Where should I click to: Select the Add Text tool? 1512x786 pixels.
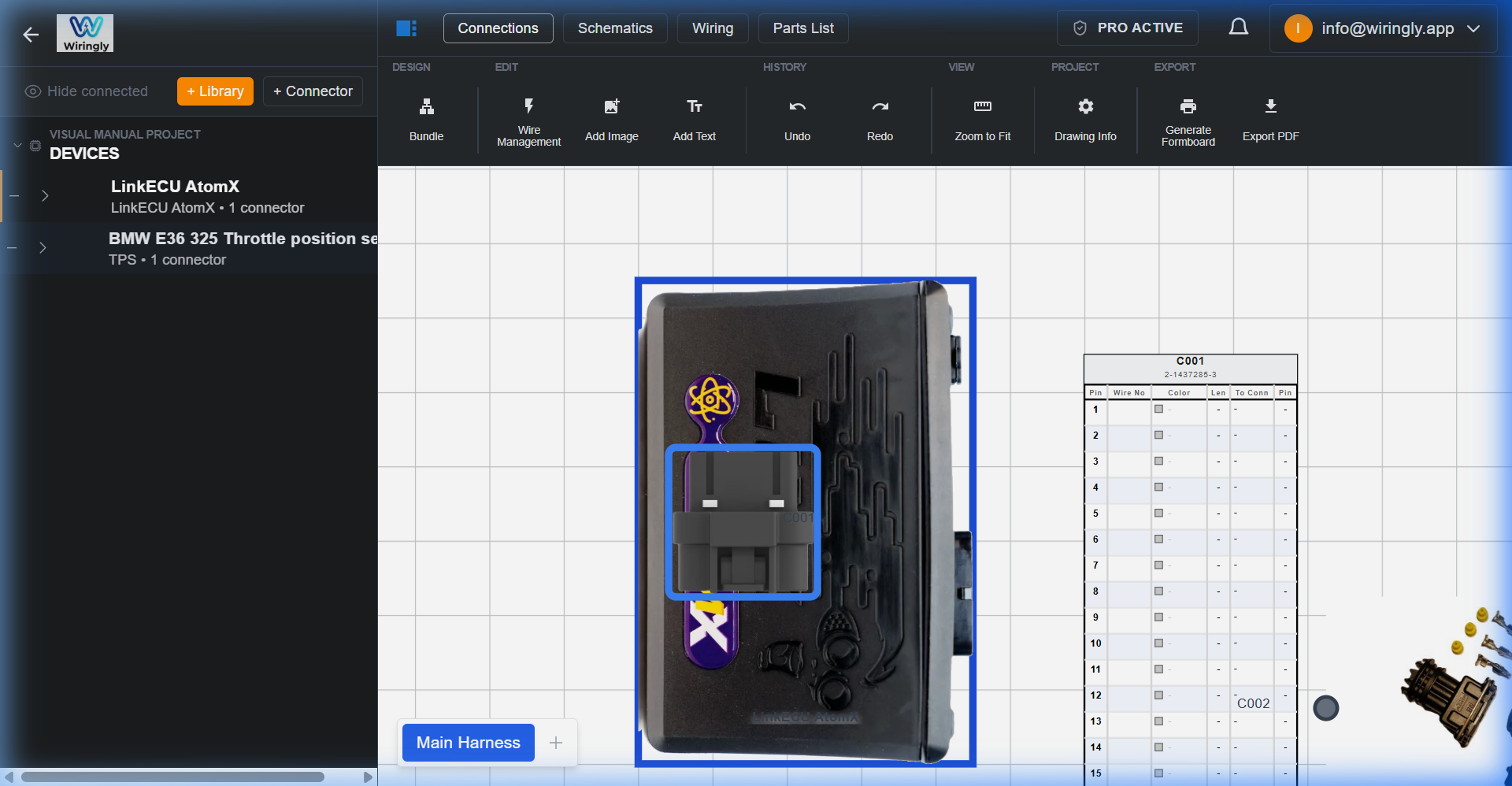(695, 120)
